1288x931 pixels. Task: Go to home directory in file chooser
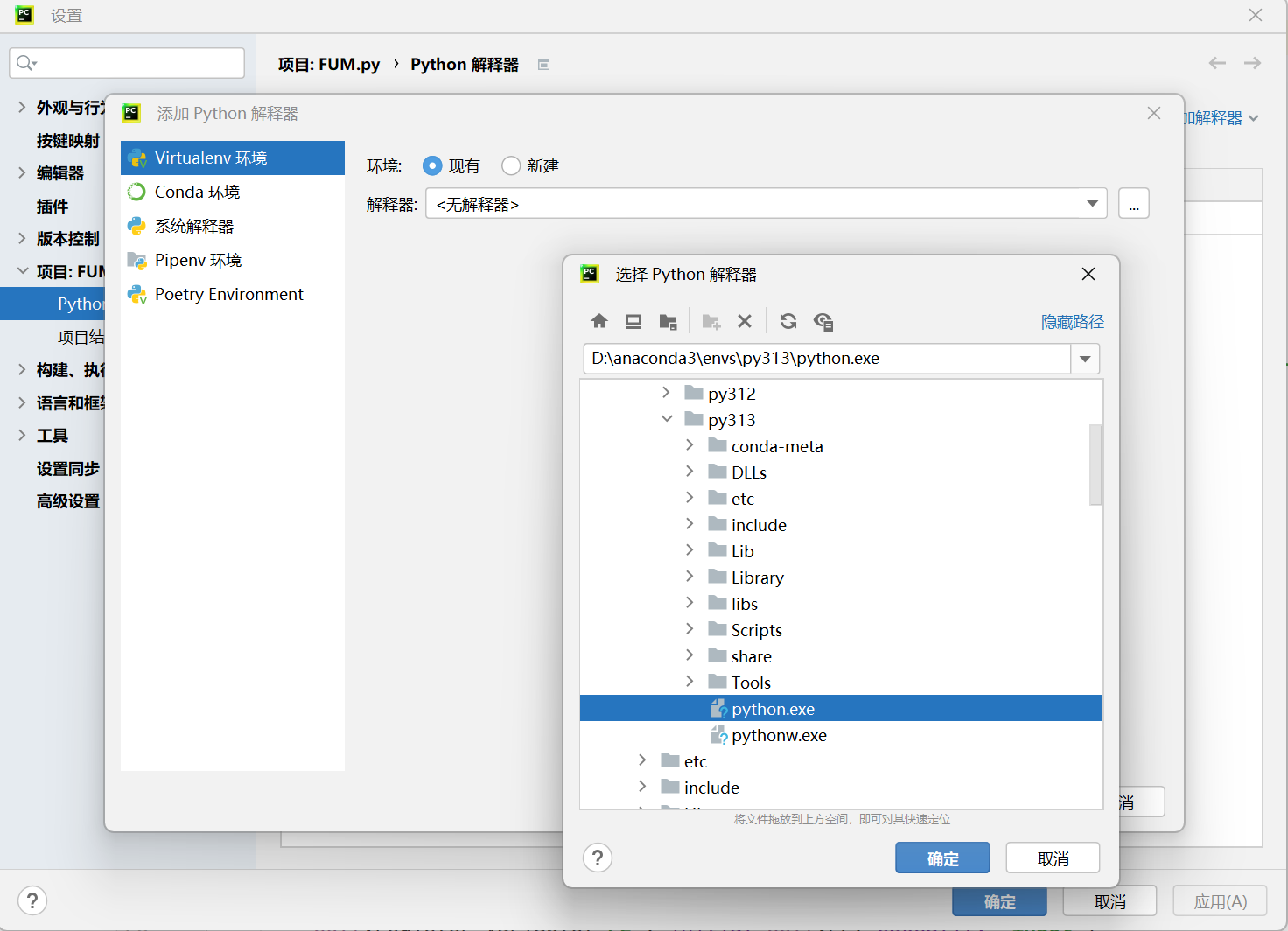(x=599, y=321)
